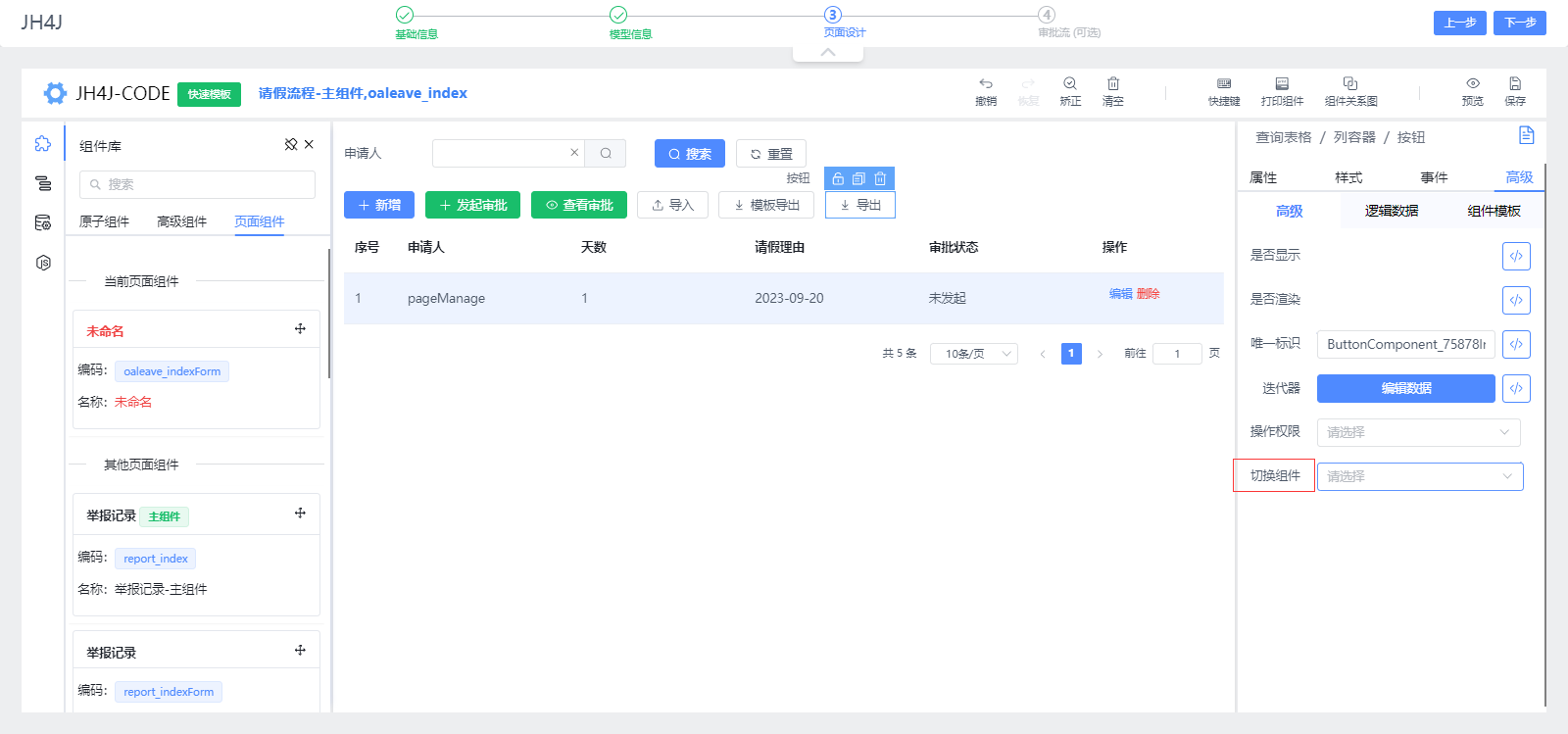The height and width of the screenshot is (734, 1568).
Task: Click the code icon for 迭代器
Action: (x=1516, y=388)
